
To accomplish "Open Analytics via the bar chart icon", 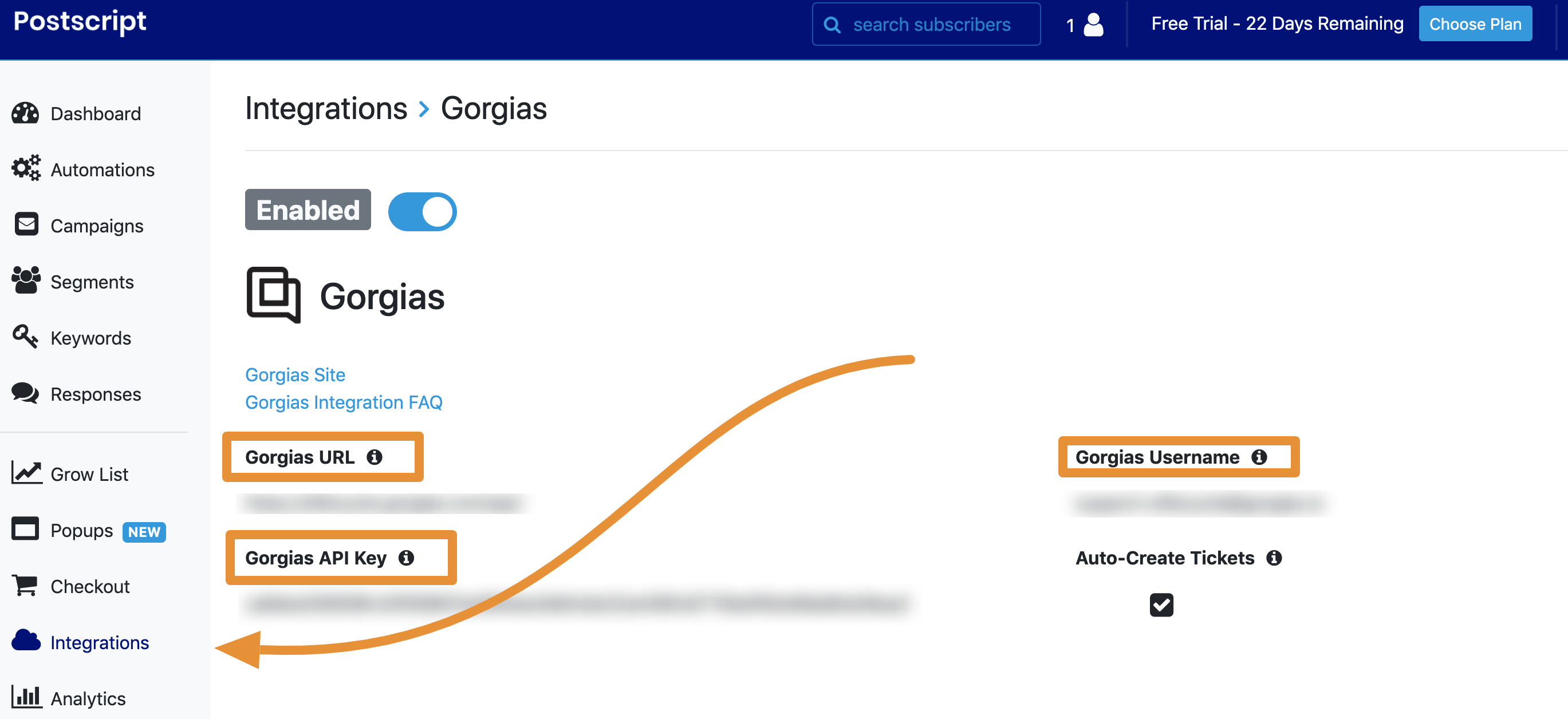I will 27,698.
